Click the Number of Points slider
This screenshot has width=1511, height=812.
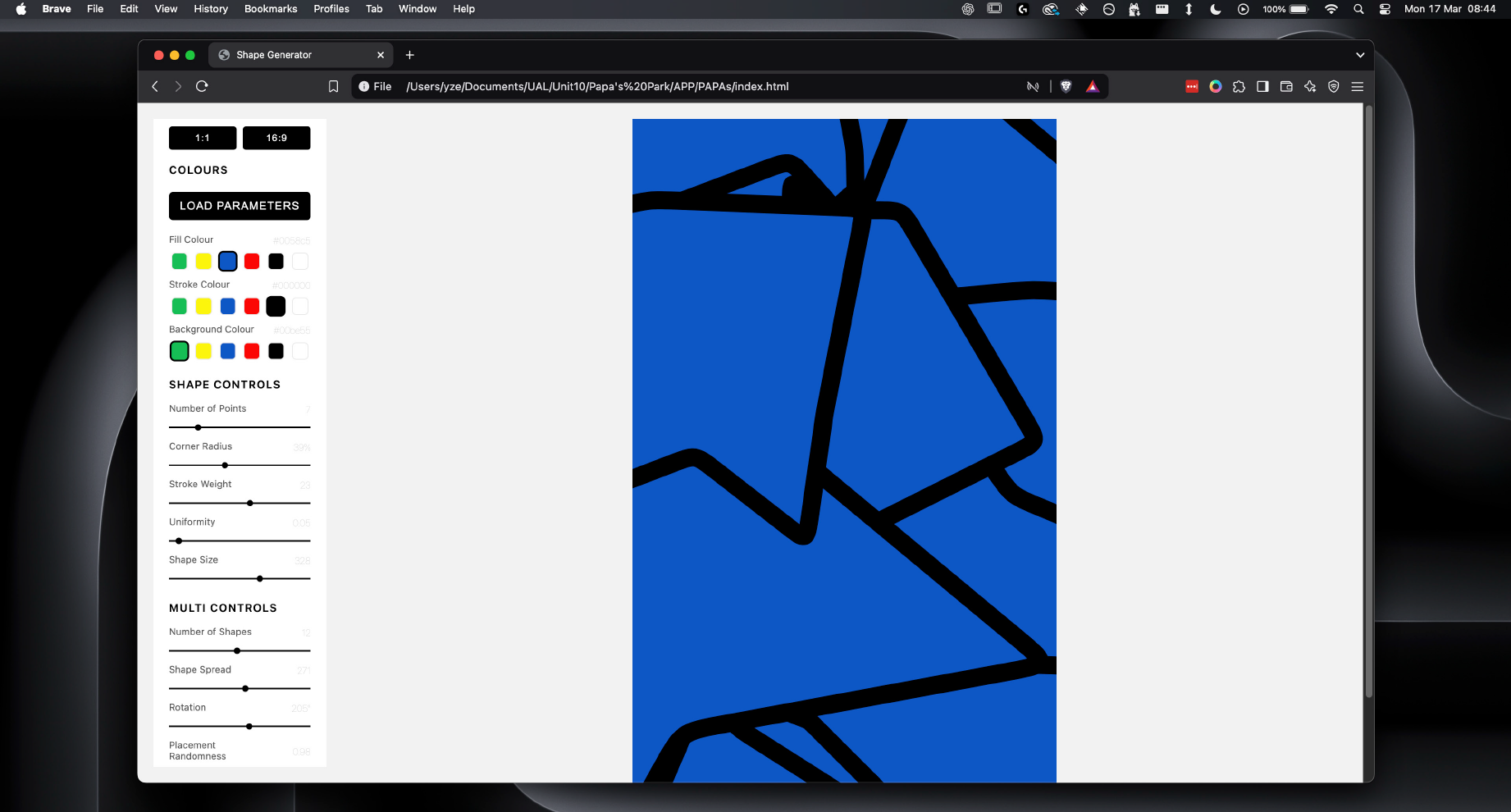click(240, 427)
